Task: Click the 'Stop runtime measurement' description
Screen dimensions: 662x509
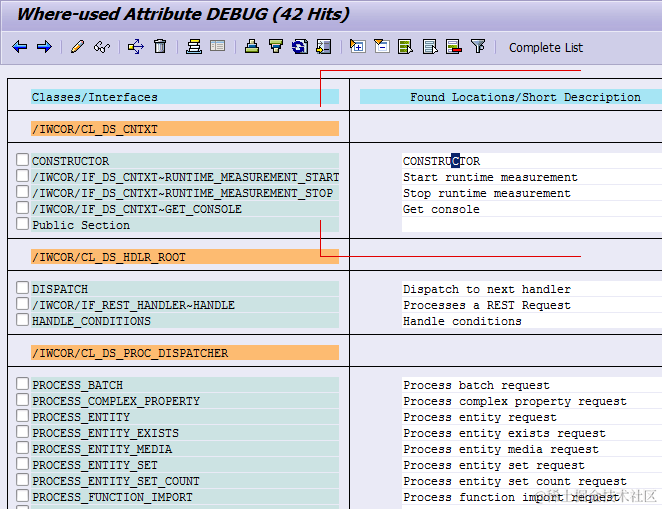Action: pyautogui.click(x=487, y=193)
